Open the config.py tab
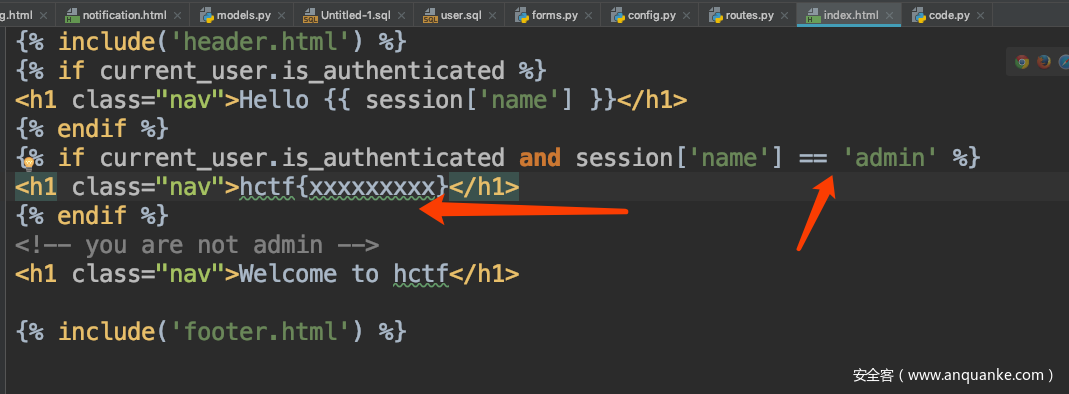 click(x=651, y=15)
